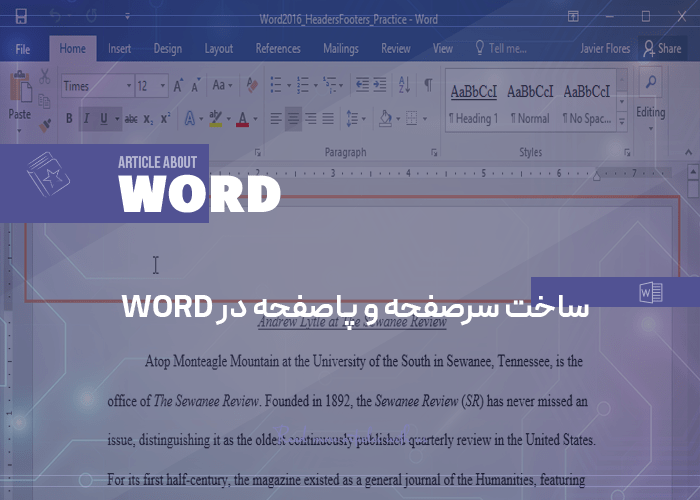Toggle Bold formatting
The height and width of the screenshot is (500, 700).
69,119
